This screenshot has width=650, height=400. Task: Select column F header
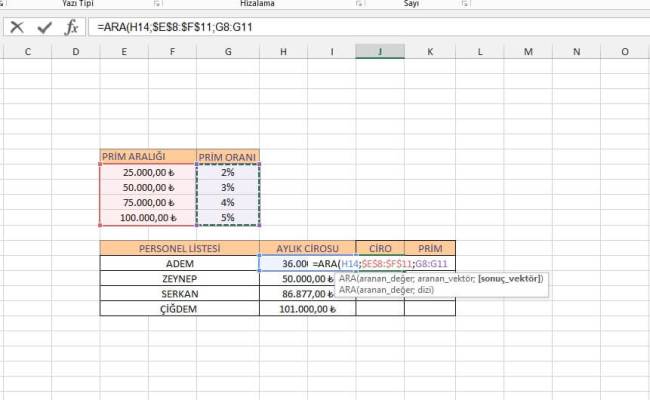tap(172, 52)
